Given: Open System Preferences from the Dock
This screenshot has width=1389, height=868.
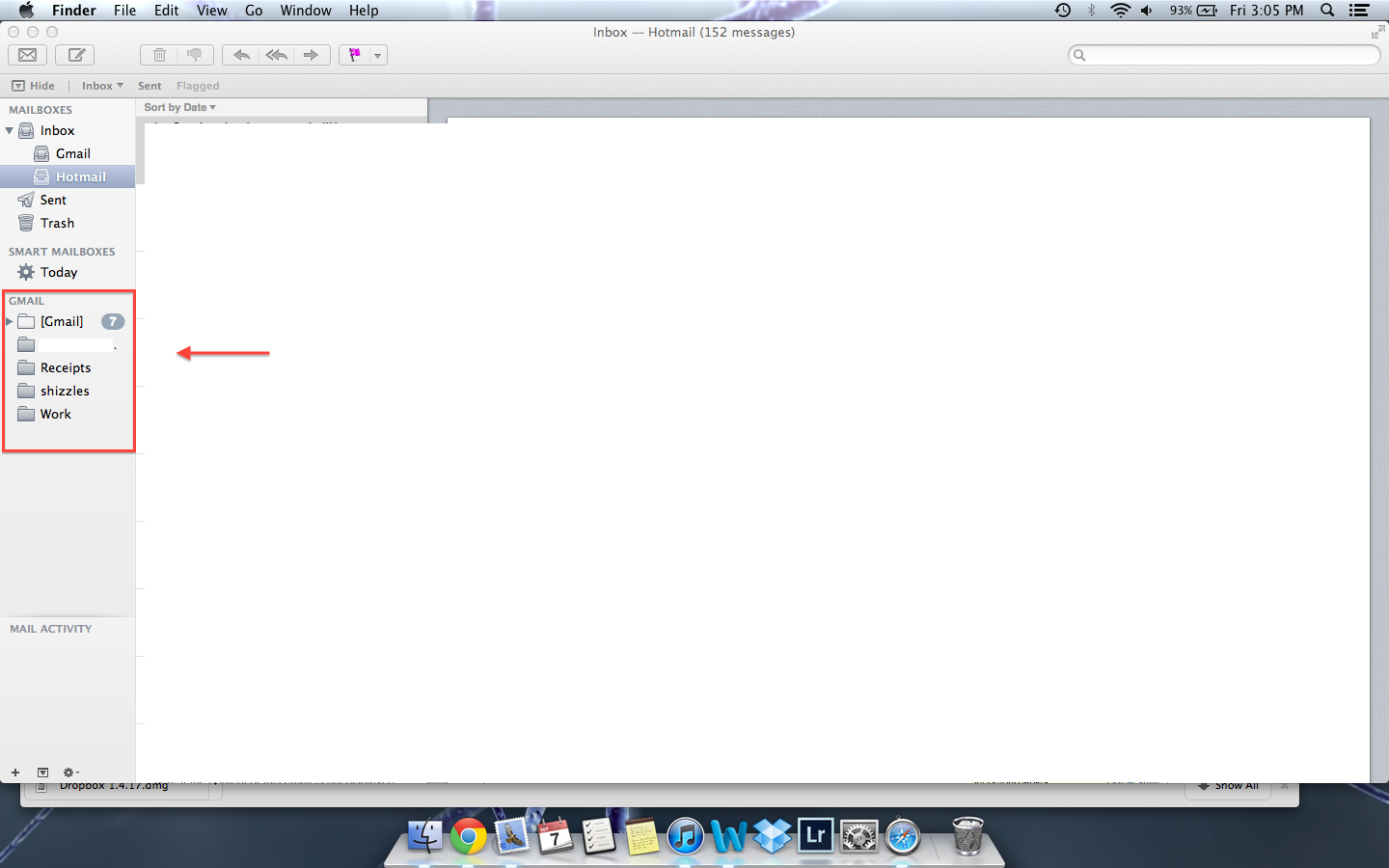Looking at the screenshot, I should point(859,835).
